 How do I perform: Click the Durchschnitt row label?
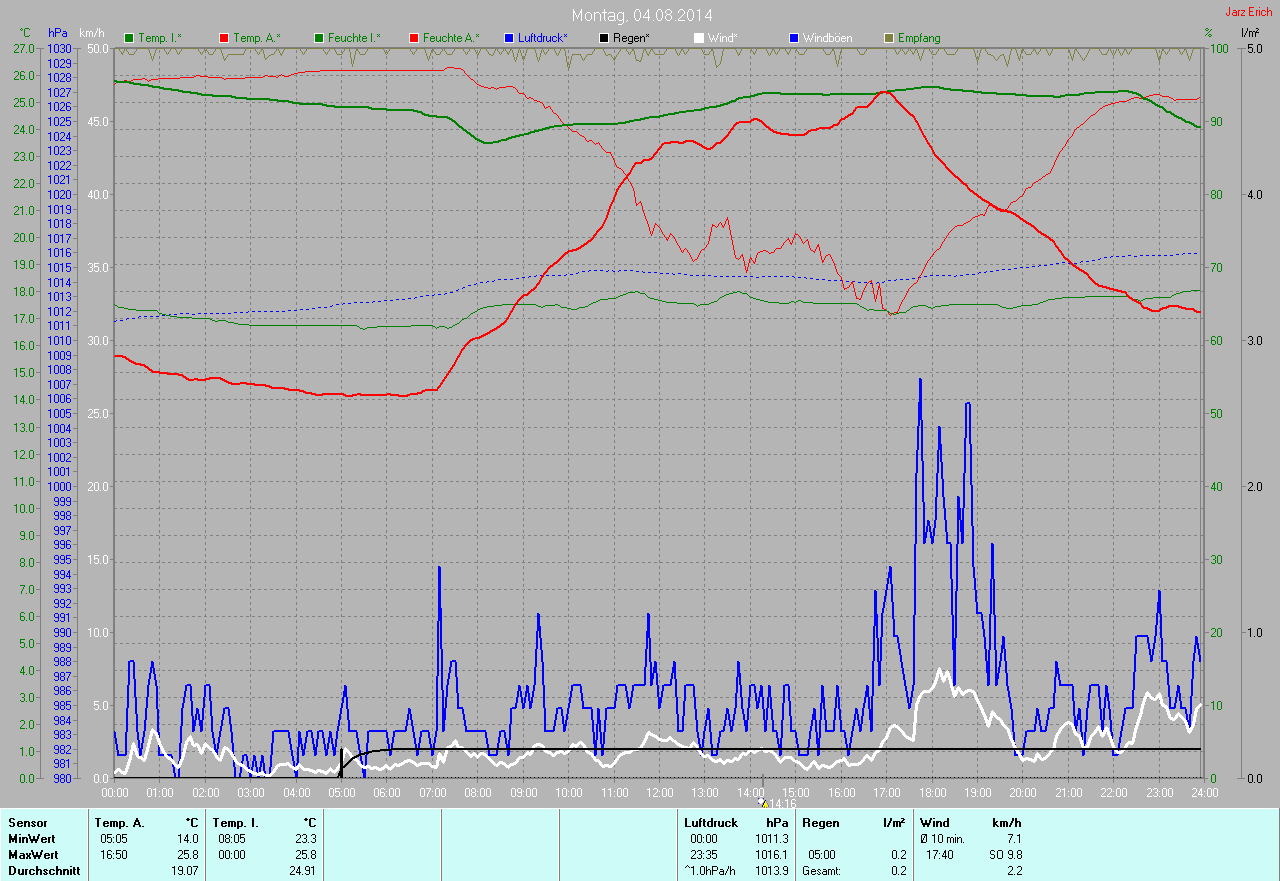click(x=43, y=871)
